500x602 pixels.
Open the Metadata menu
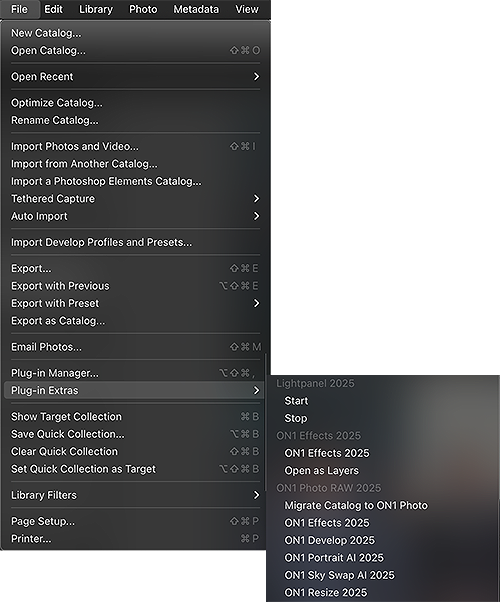[196, 9]
